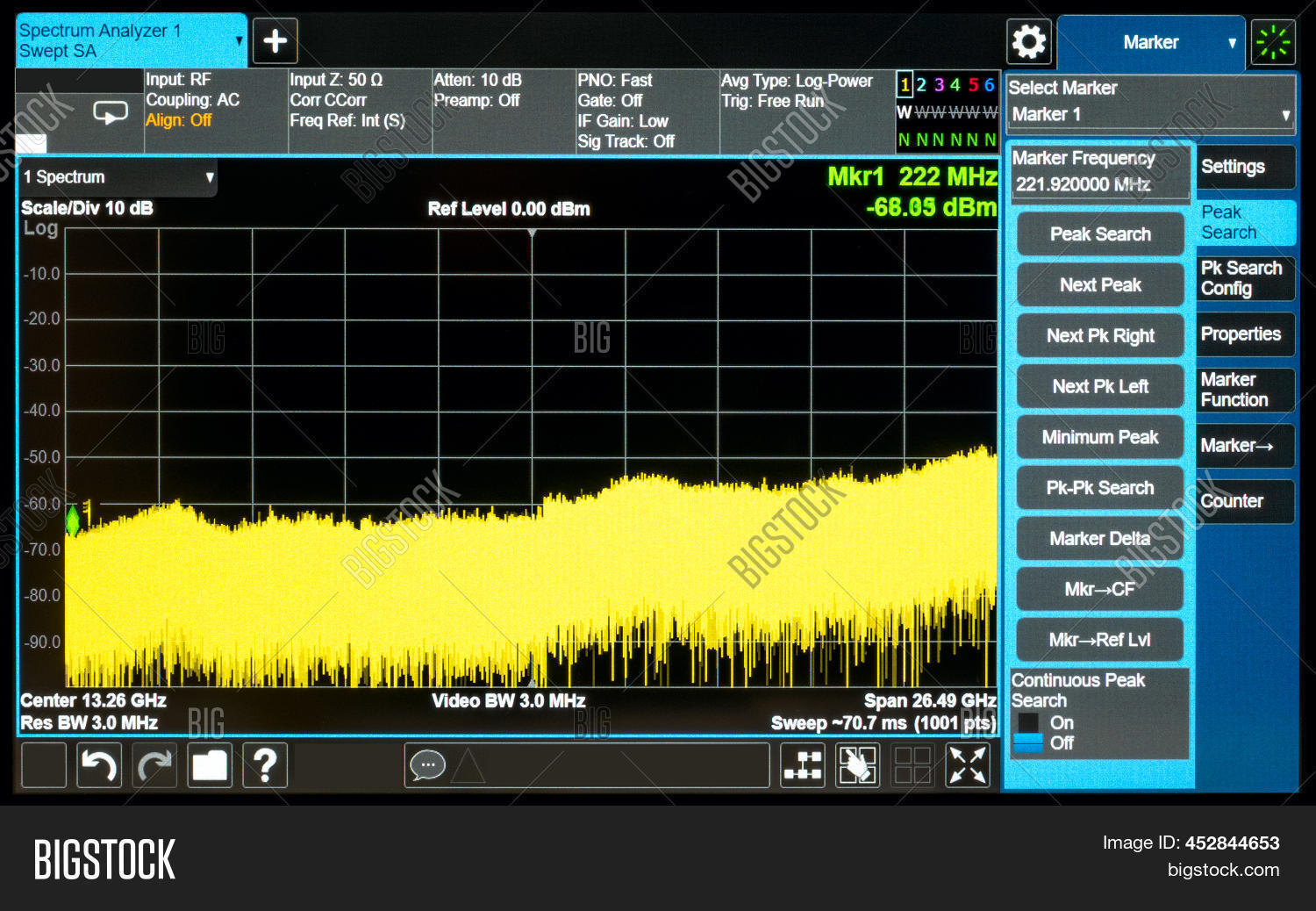Image resolution: width=1316 pixels, height=911 pixels.
Task: Click the full screen expand arrows icon
Action: click(x=968, y=765)
